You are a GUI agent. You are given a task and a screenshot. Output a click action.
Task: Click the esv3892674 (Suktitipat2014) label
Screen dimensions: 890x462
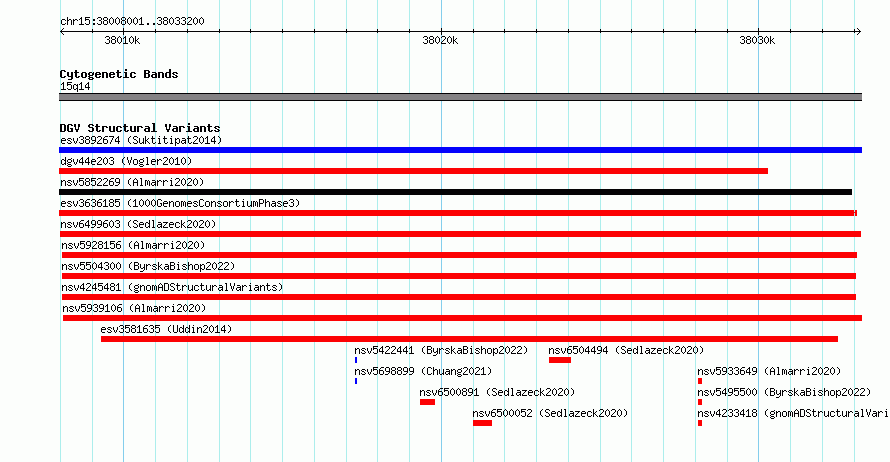pos(141,140)
